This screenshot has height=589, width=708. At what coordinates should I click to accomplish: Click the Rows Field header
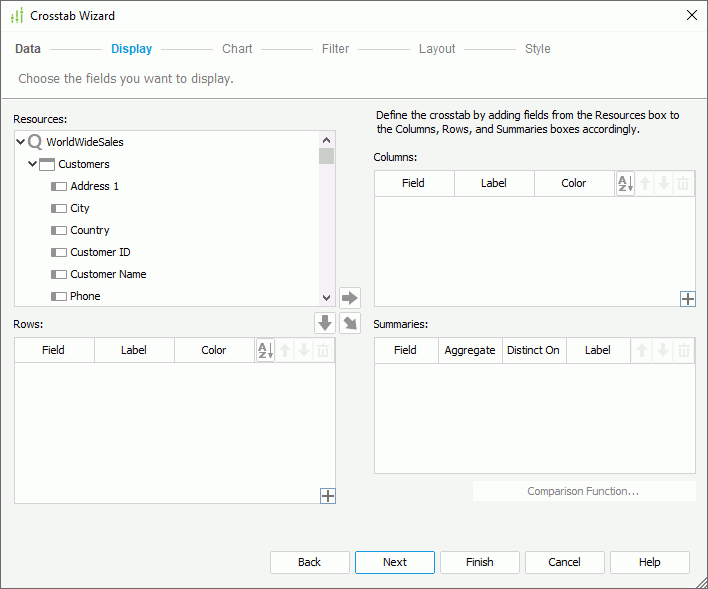click(54, 350)
